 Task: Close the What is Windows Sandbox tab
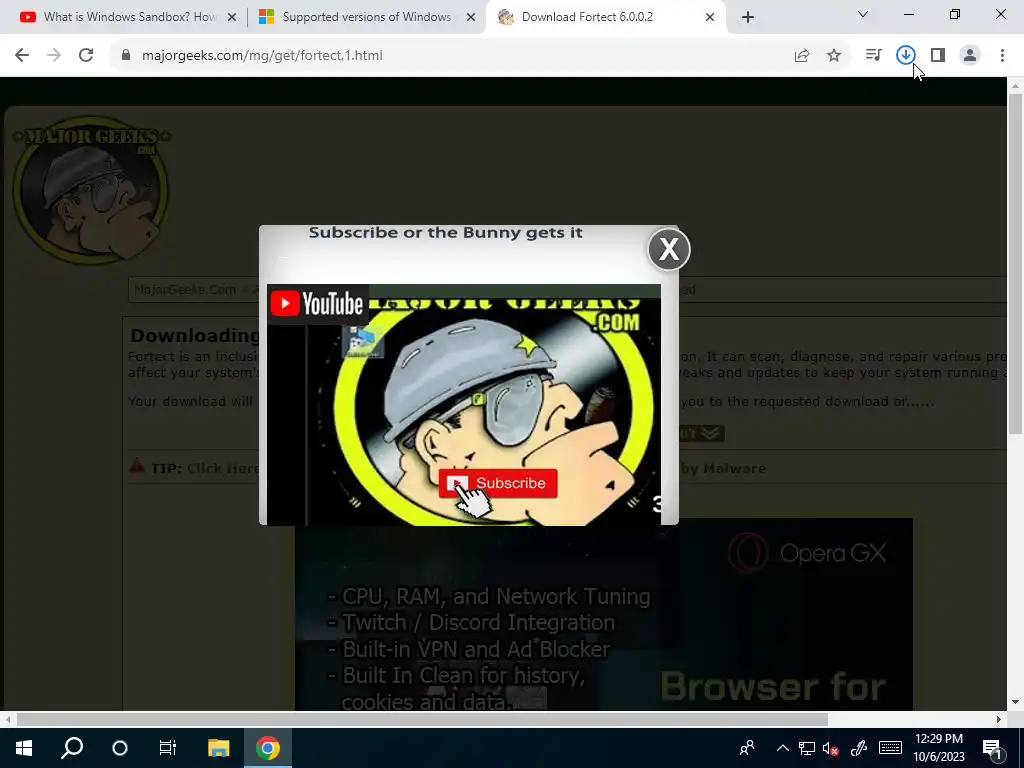[x=232, y=18]
